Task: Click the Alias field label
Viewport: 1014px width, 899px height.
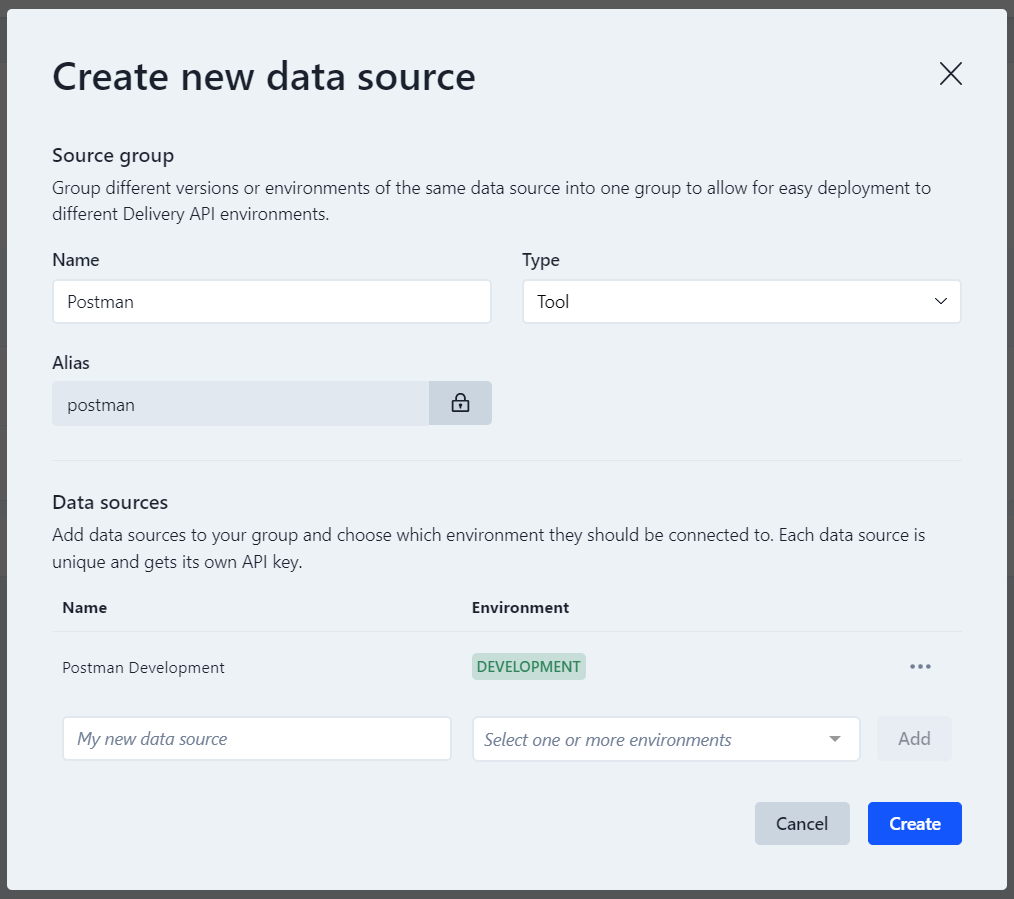Action: click(71, 363)
